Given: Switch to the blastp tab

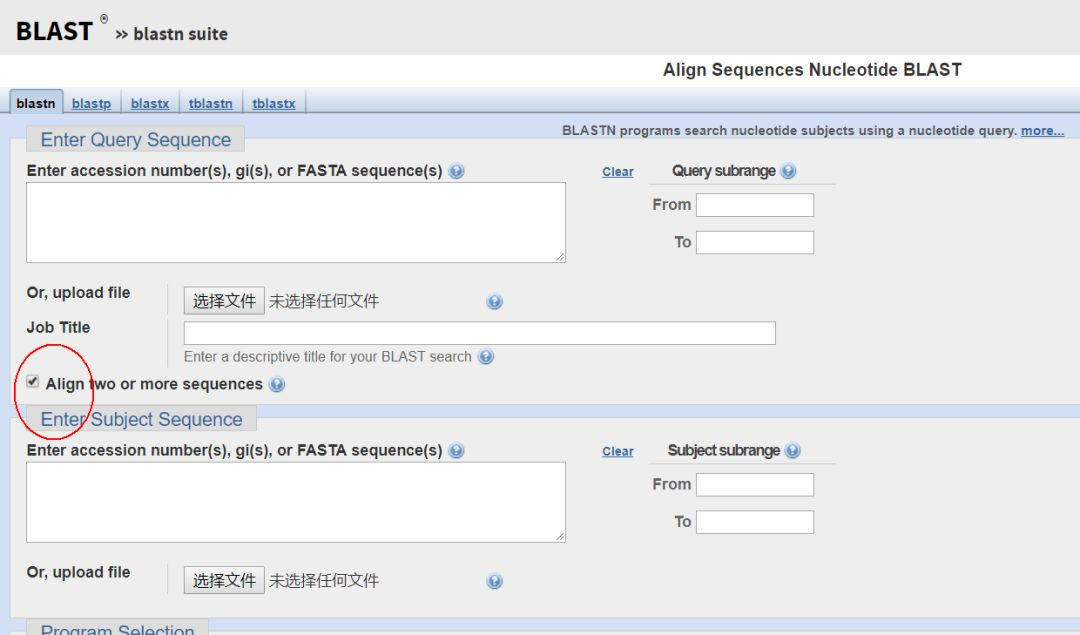Looking at the screenshot, I should pos(92,103).
